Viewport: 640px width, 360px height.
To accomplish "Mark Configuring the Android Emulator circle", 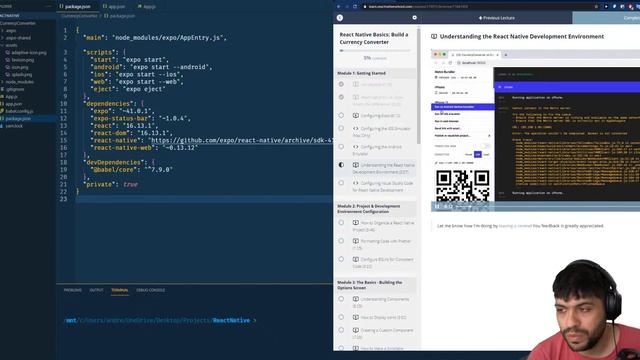I will click(341, 147).
